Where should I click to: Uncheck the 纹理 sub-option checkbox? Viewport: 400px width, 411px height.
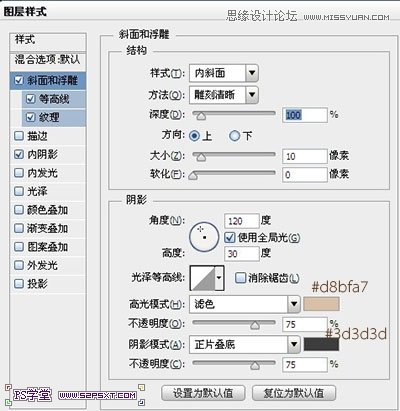coord(30,117)
